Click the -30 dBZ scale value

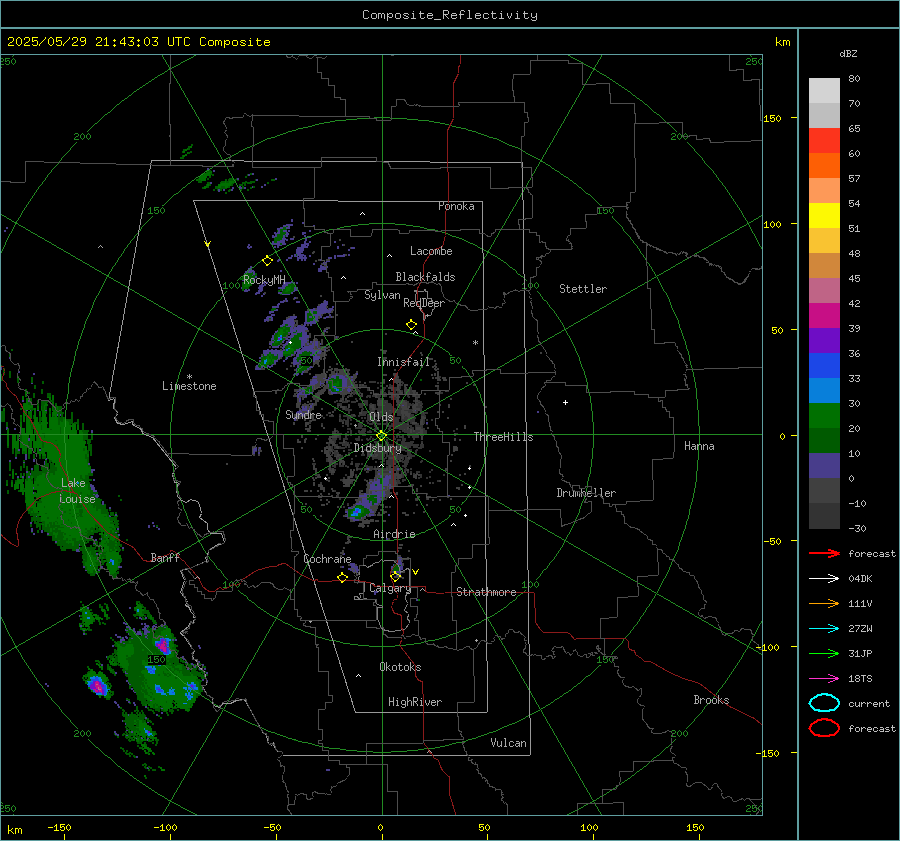(857, 529)
